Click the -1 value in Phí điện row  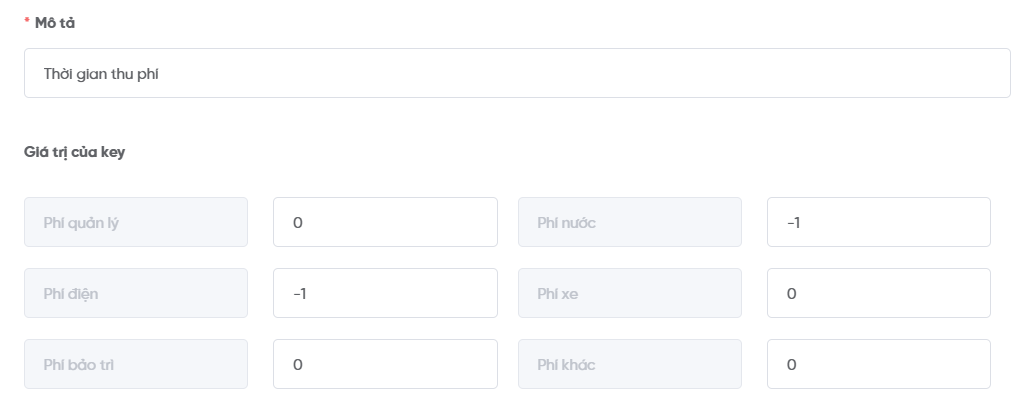pos(299,293)
